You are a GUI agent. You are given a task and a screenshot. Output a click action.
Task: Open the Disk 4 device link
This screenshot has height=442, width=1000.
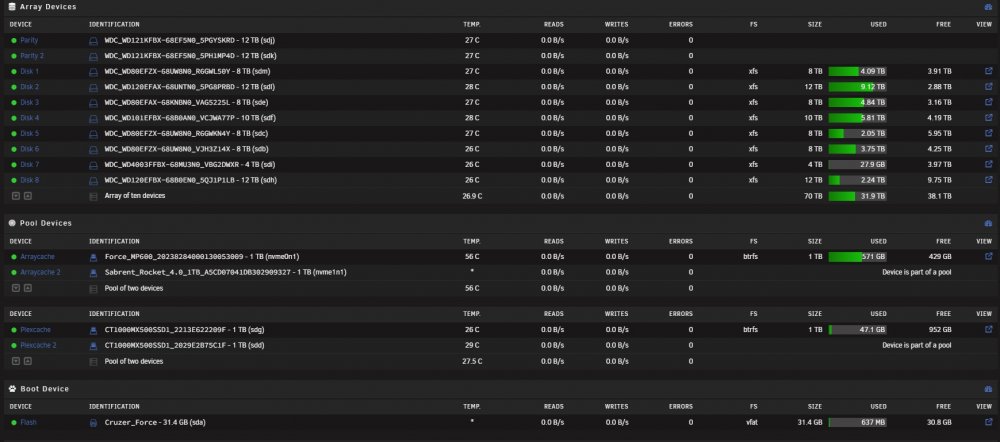(29, 118)
